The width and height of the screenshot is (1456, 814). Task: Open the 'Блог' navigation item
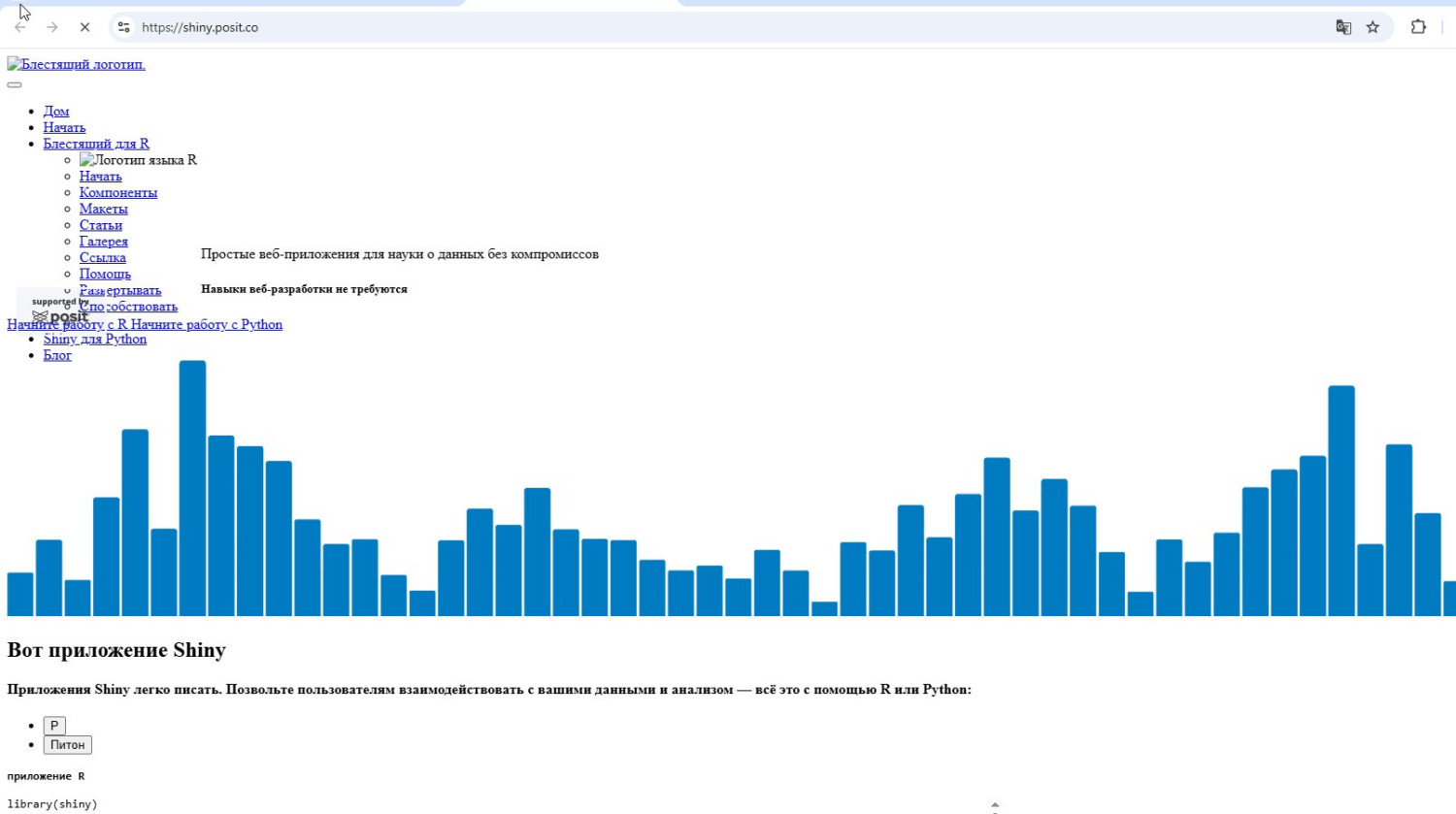click(x=57, y=355)
